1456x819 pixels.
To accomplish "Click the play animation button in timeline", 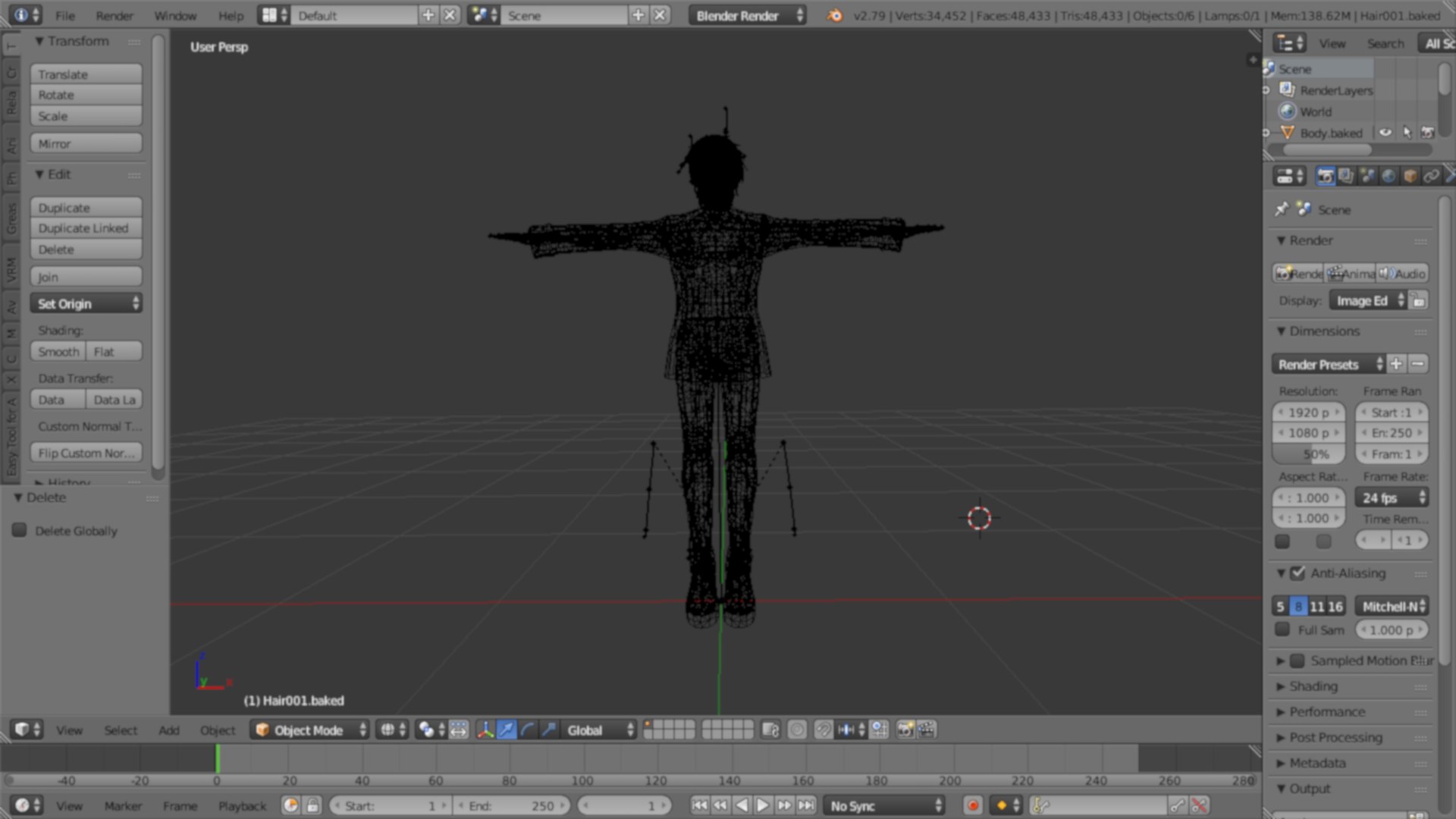I will pyautogui.click(x=763, y=805).
